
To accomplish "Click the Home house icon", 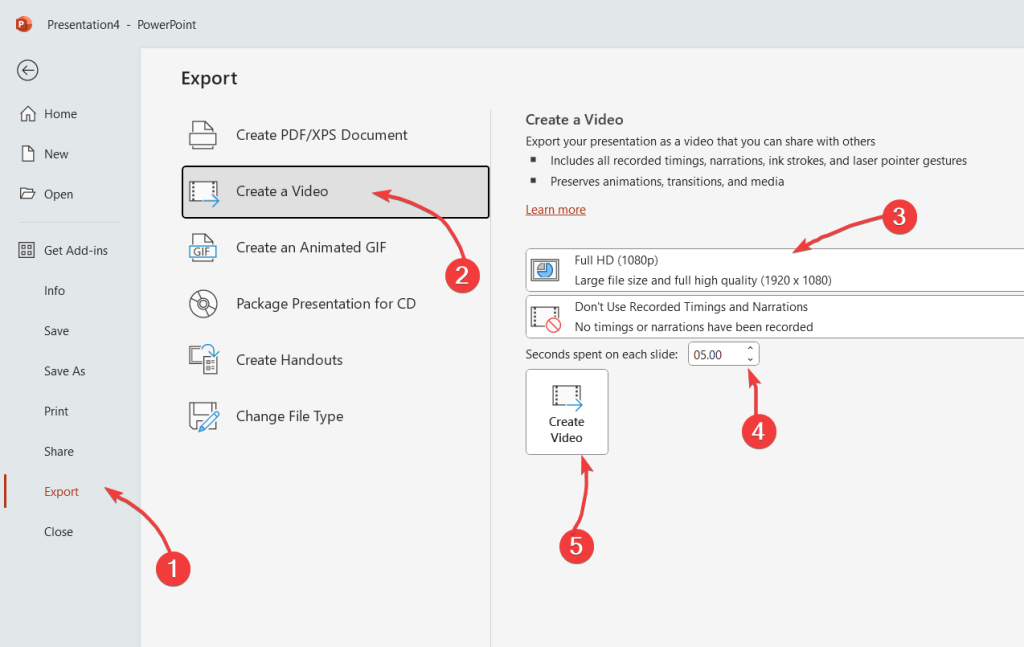I will point(27,114).
